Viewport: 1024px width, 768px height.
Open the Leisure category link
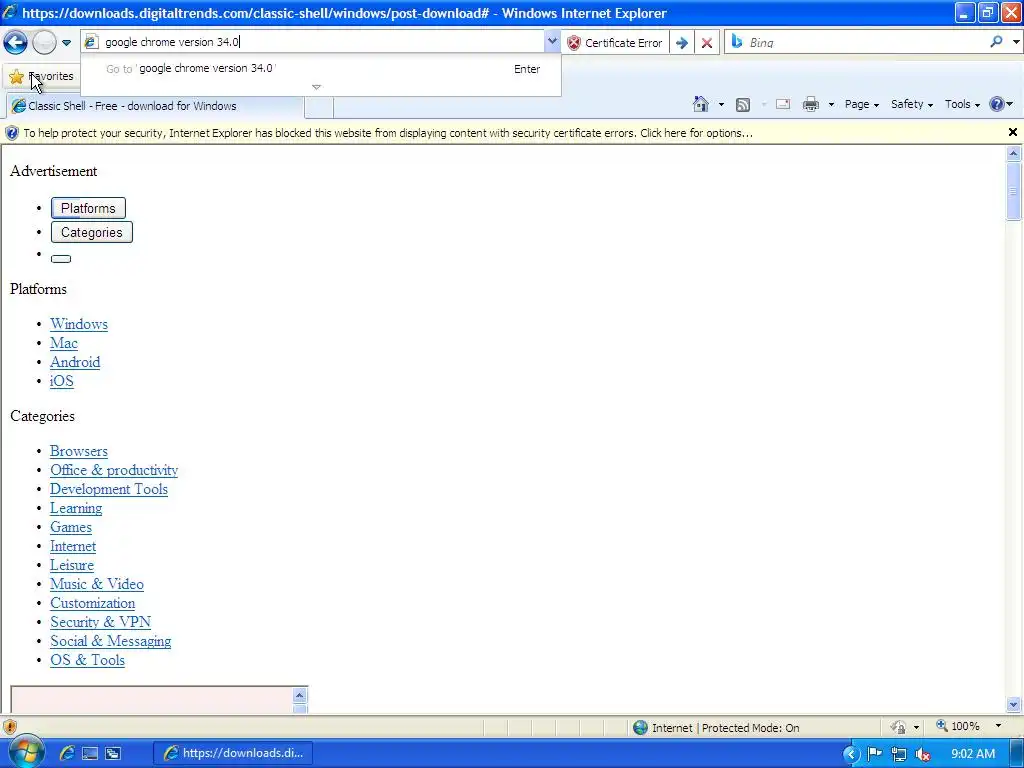tap(72, 565)
